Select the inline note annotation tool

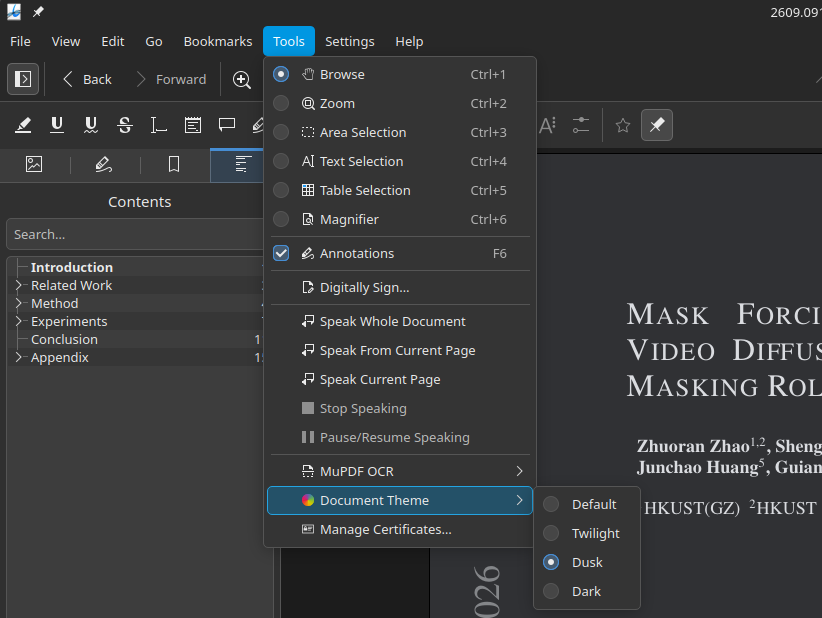click(192, 125)
